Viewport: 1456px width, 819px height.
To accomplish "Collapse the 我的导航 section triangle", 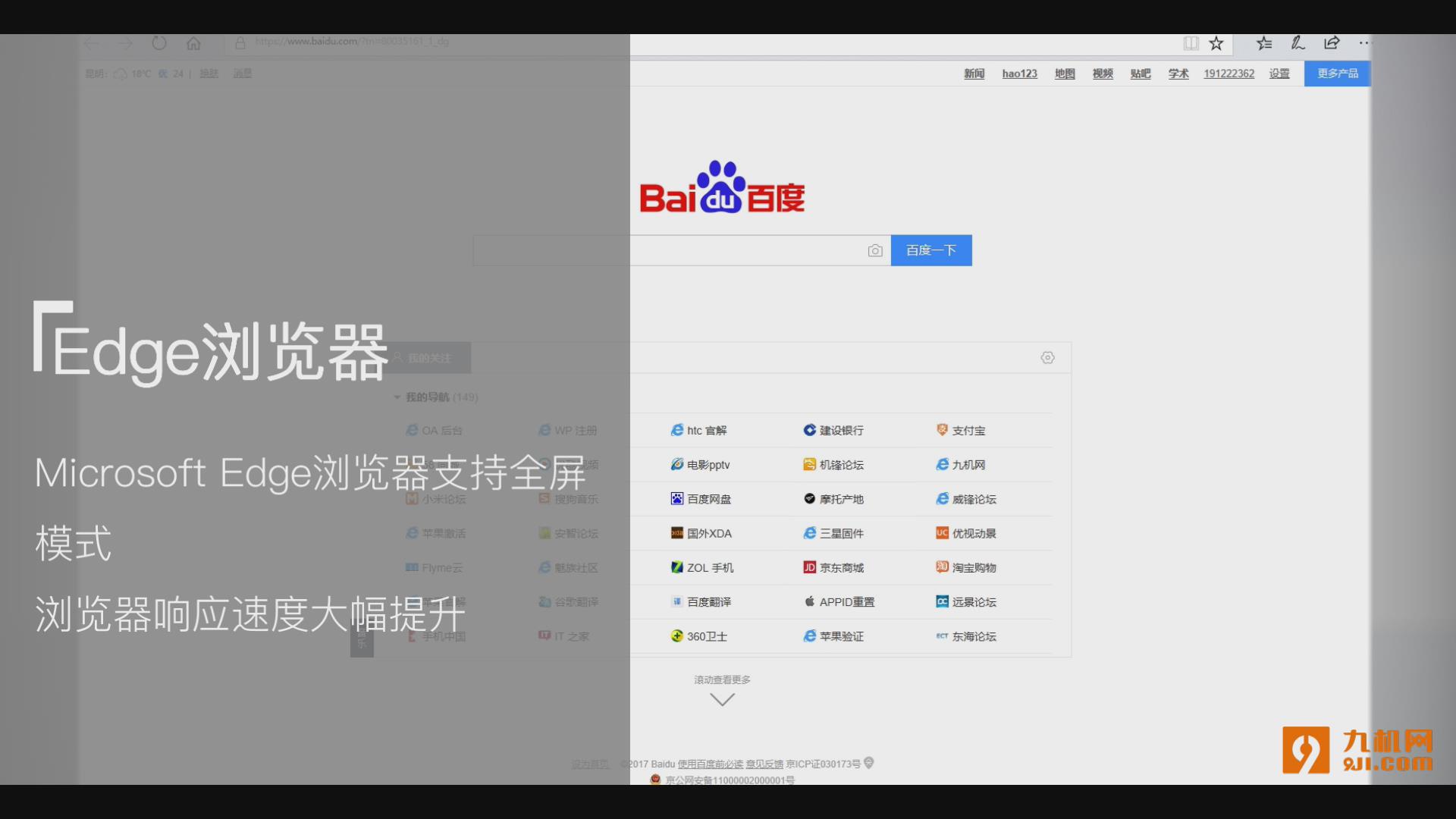I will (397, 397).
